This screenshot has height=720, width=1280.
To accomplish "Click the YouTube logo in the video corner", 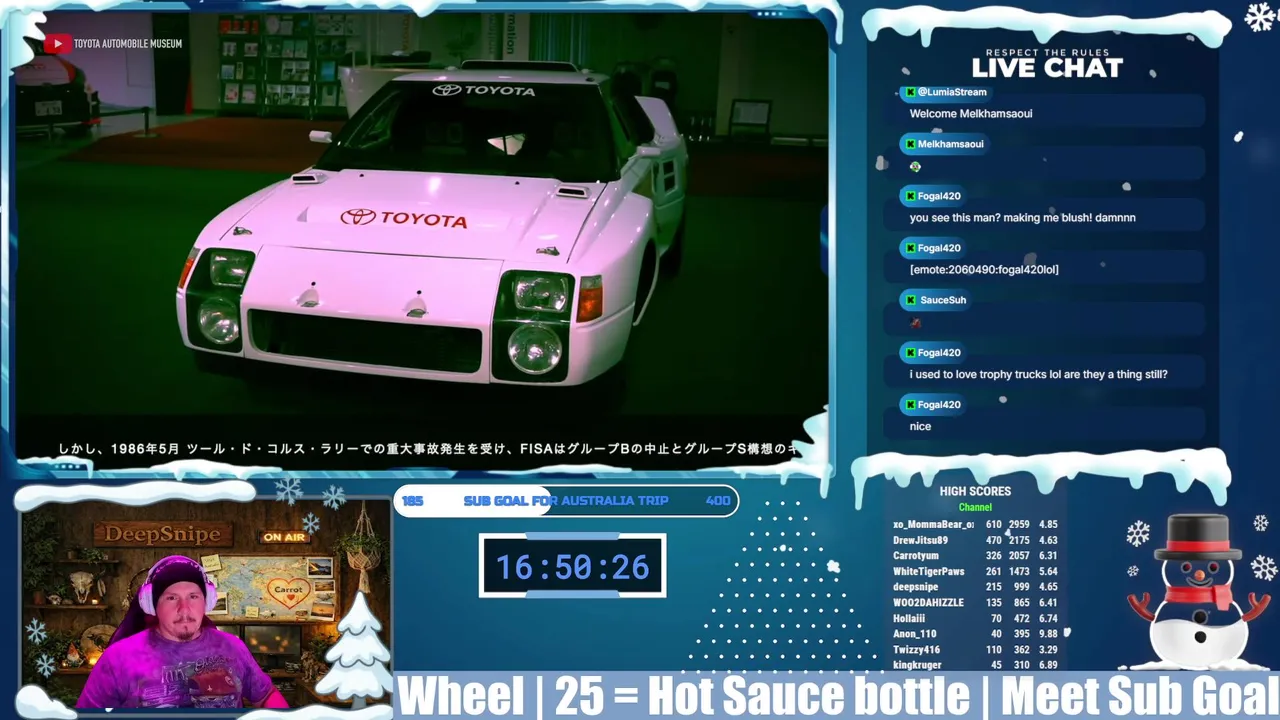I will (x=56, y=43).
